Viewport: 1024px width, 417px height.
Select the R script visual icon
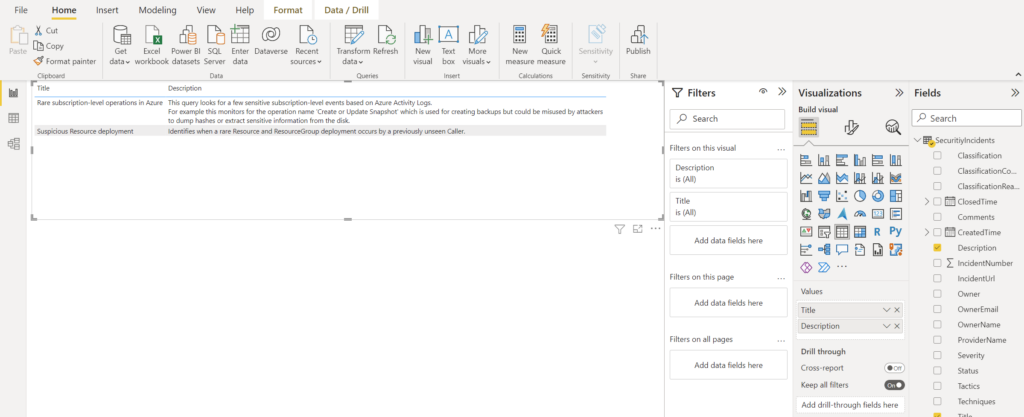878,231
